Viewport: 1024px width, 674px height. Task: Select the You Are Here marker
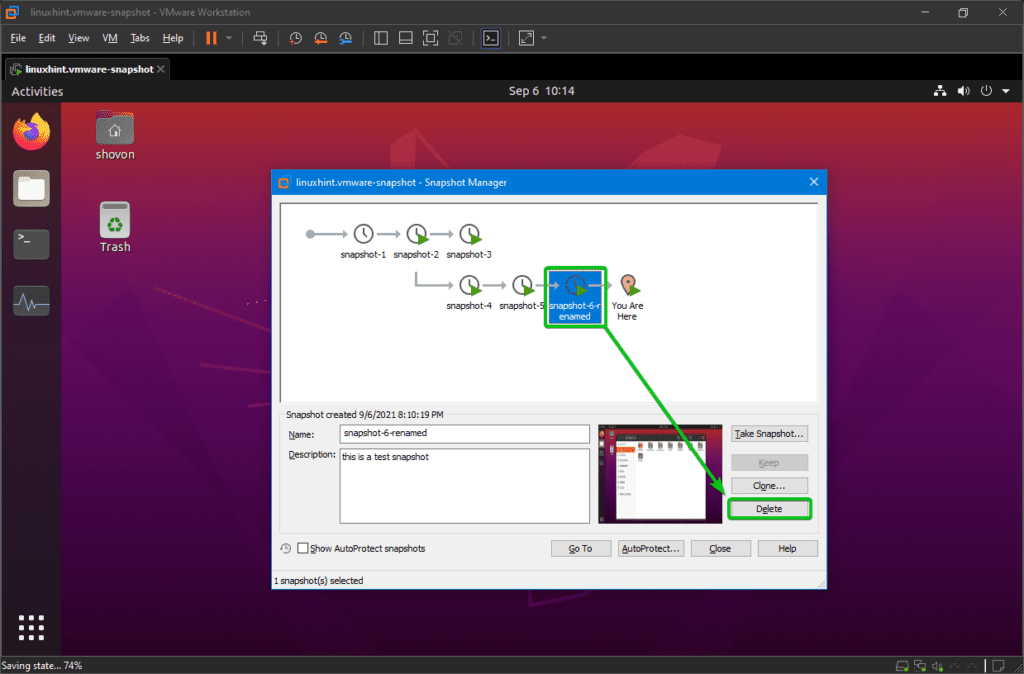tap(627, 297)
